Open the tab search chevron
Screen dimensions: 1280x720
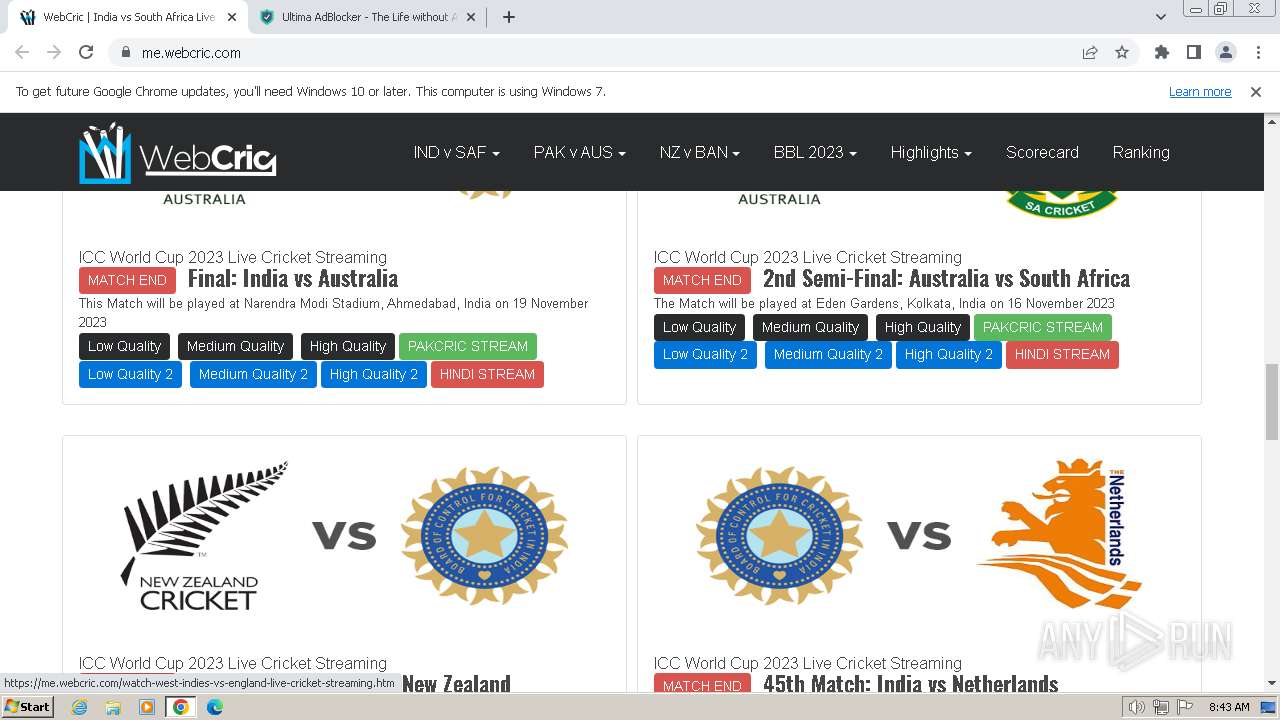click(x=1160, y=17)
